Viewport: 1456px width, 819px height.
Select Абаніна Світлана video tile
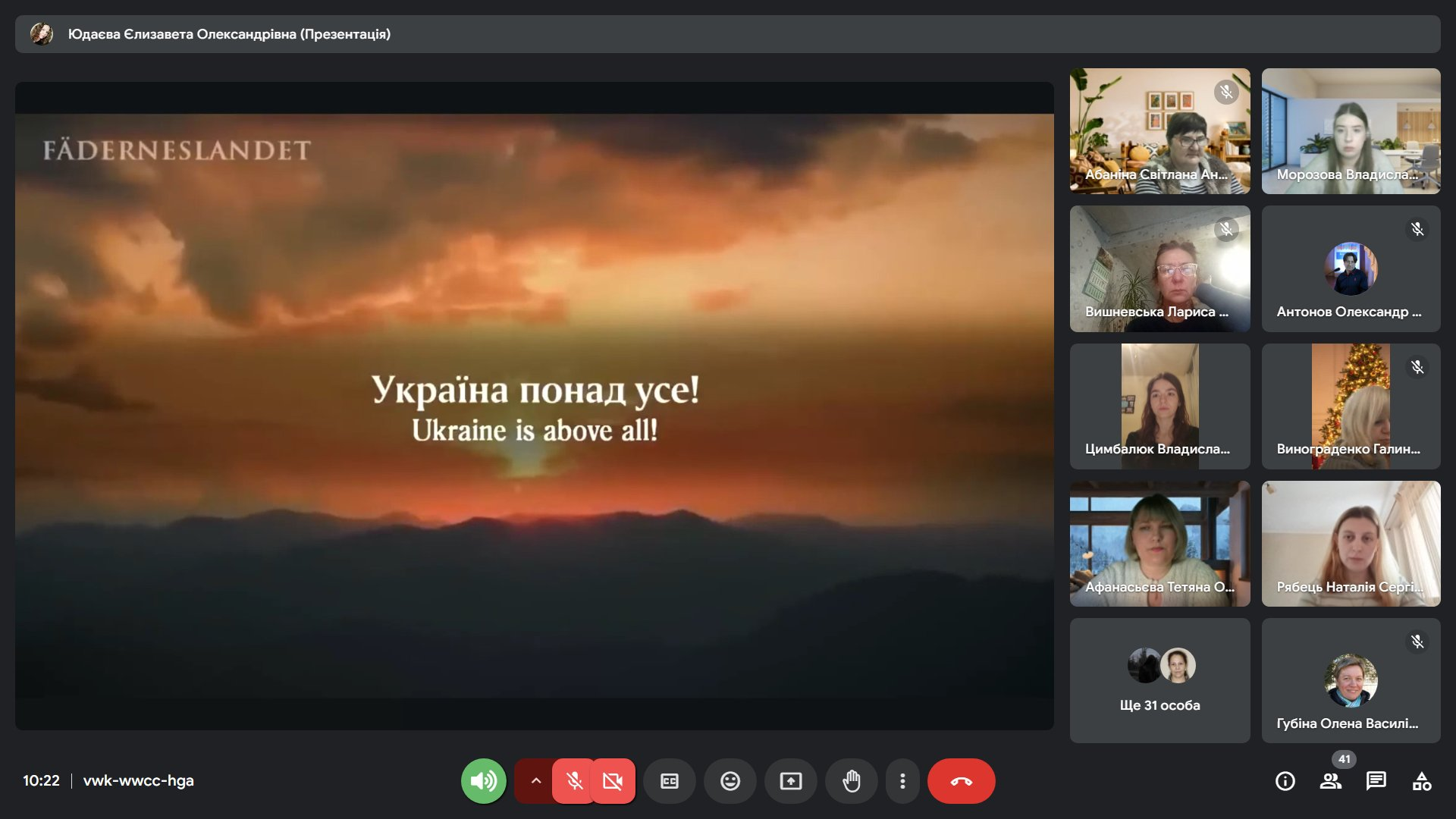point(1159,131)
